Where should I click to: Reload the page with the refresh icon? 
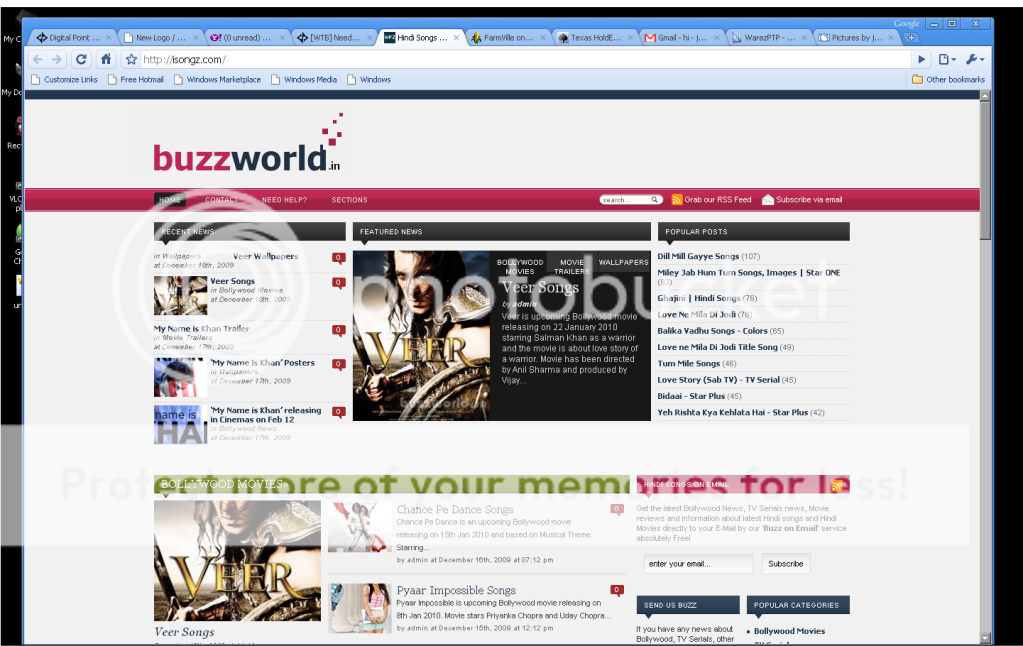[x=82, y=59]
